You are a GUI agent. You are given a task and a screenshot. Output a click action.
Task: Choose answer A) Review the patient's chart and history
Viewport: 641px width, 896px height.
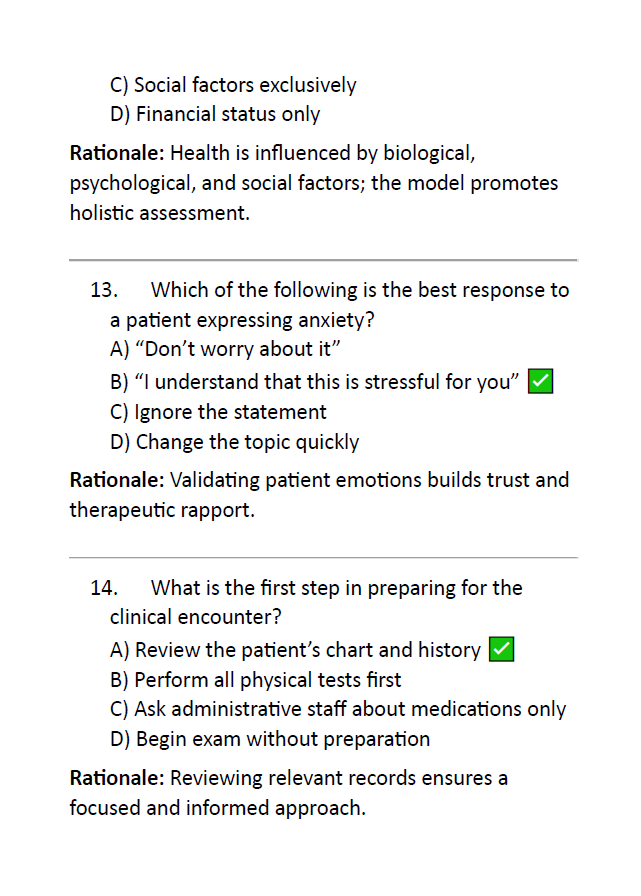pos(295,650)
